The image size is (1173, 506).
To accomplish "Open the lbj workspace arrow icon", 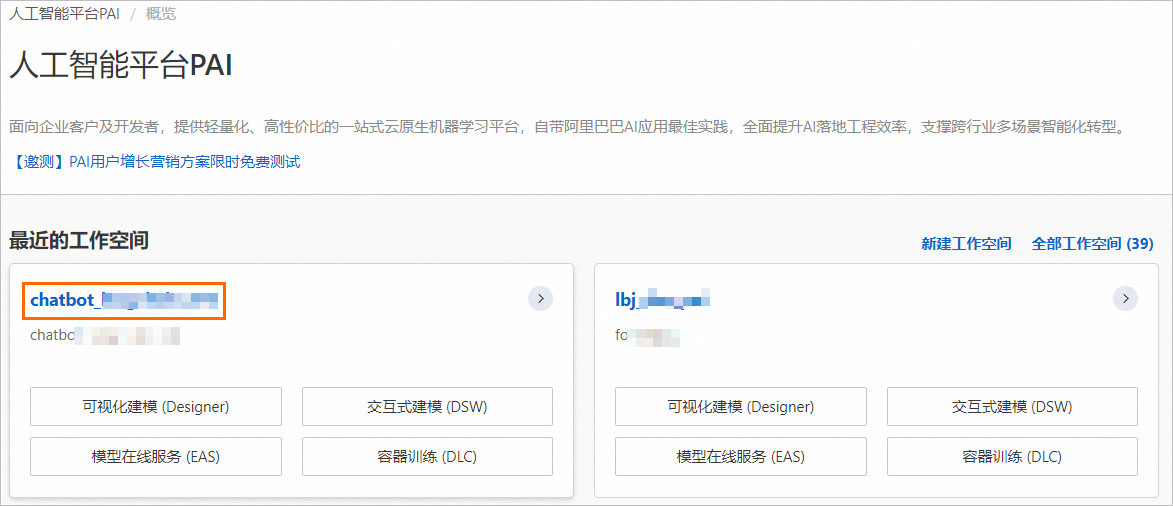I will click(x=1125, y=299).
